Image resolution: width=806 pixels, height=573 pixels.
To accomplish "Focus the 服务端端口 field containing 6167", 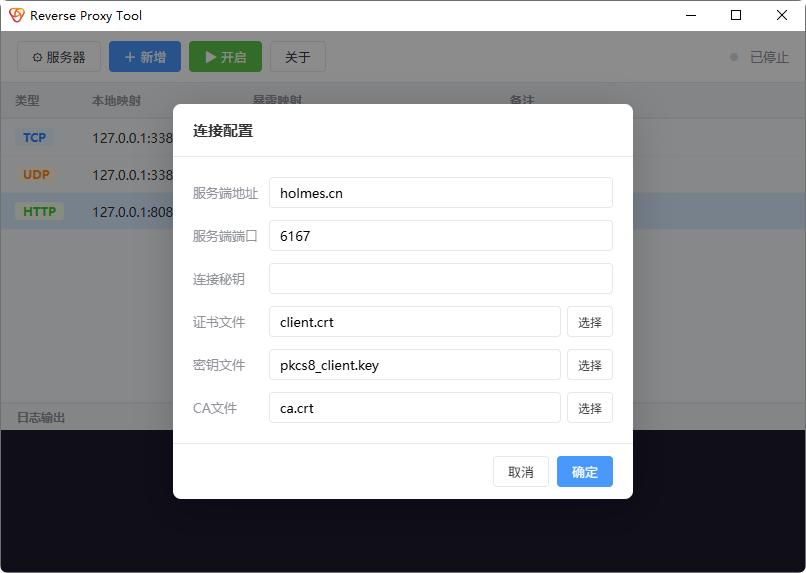I will click(441, 236).
